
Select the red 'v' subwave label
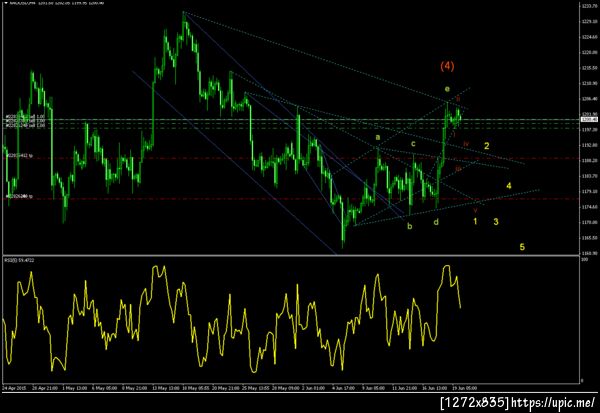[x=475, y=210]
